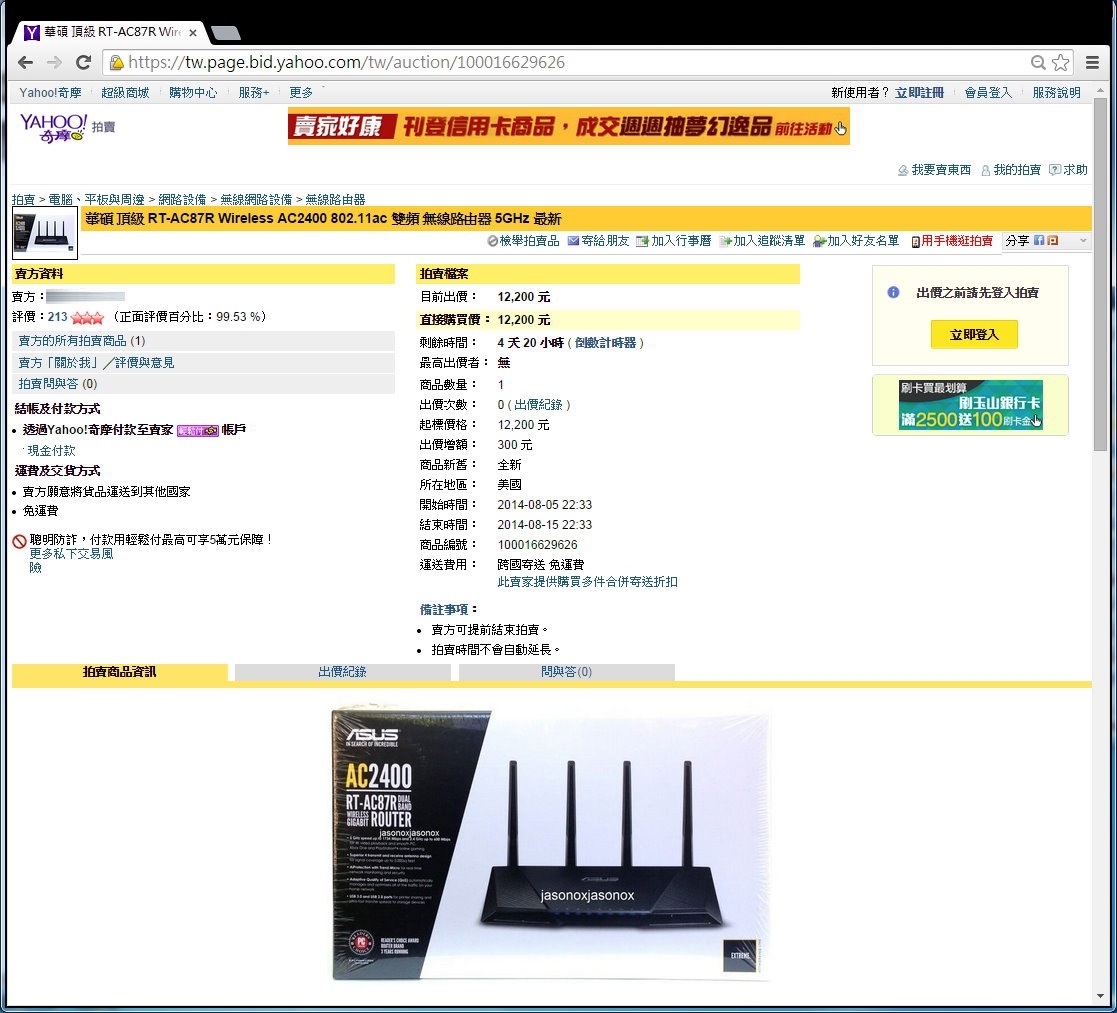Open the 服務說明 help link

(x=1056, y=93)
